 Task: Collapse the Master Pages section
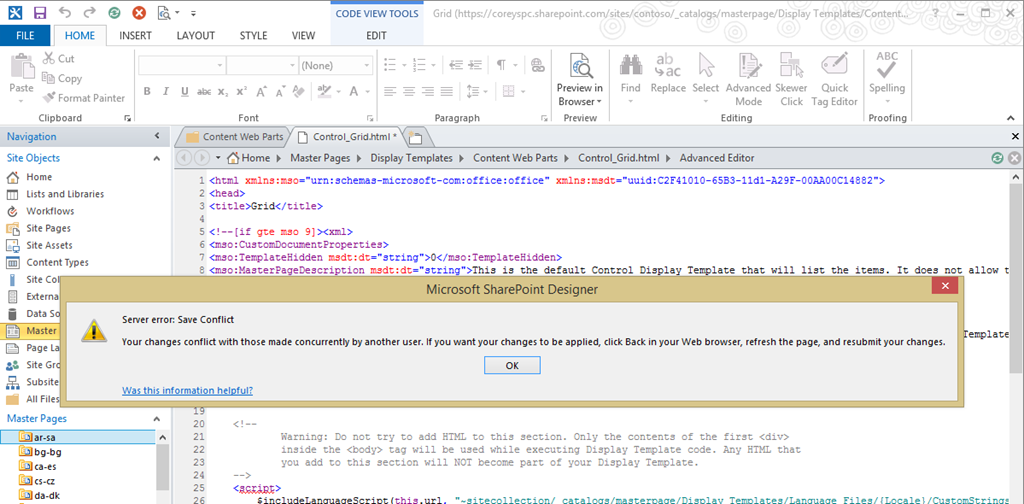pyautogui.click(x=157, y=418)
